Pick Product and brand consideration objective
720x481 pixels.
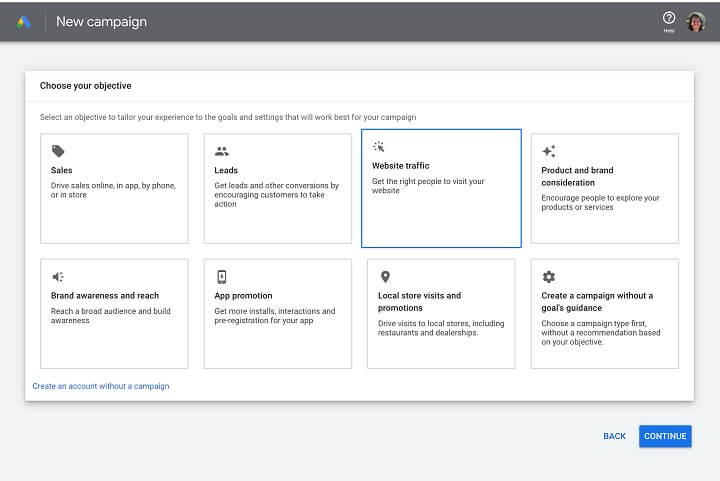(x=604, y=189)
